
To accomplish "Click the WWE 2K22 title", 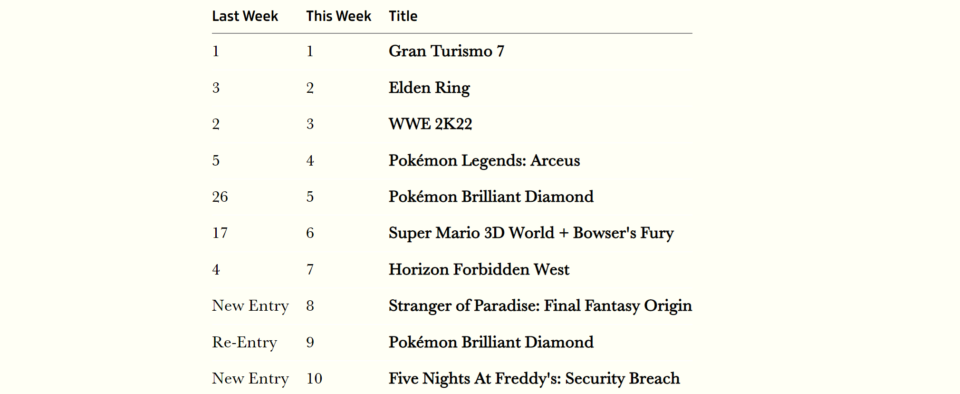I will click(430, 124).
